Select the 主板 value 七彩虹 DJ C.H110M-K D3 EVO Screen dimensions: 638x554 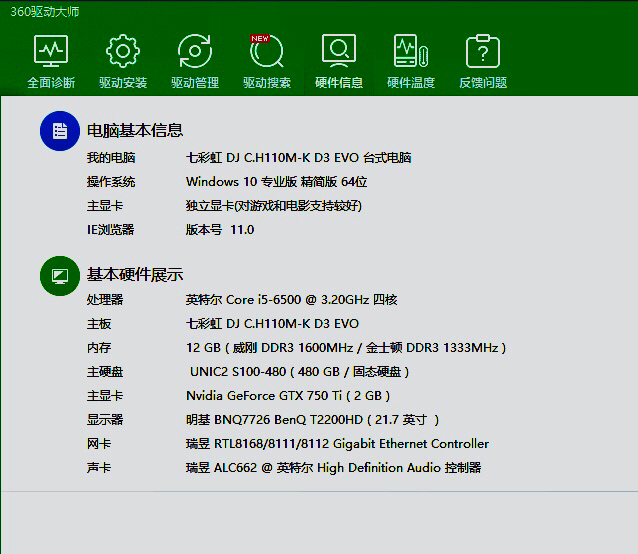273,324
